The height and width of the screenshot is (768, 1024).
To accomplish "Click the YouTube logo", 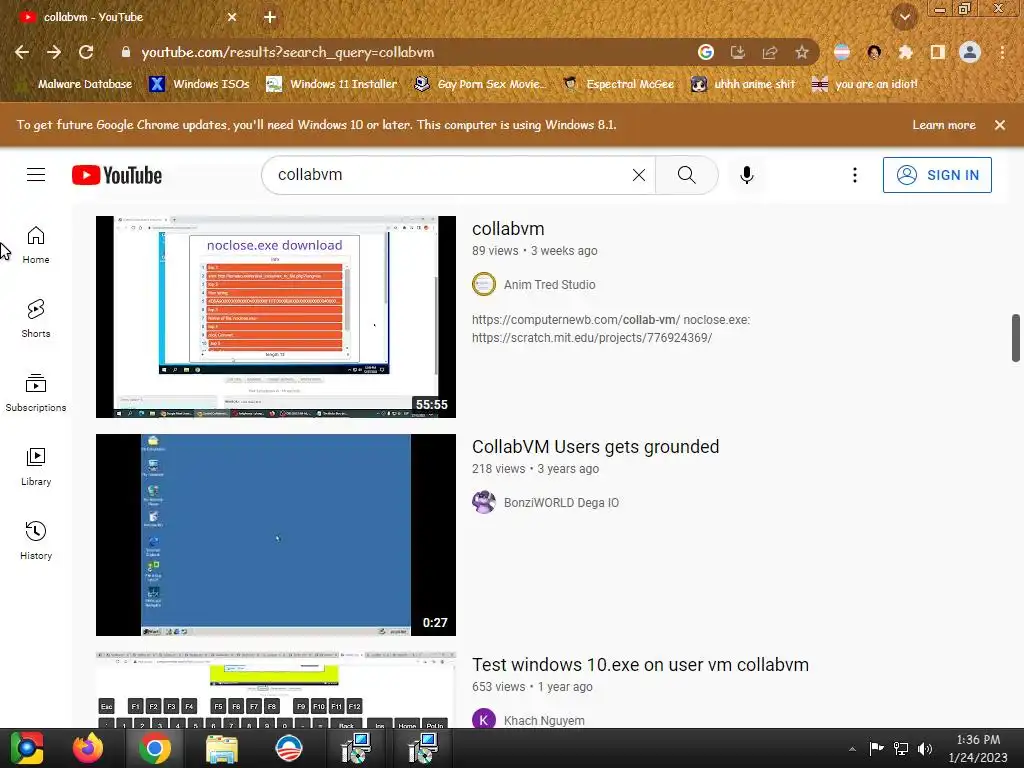I will point(117,175).
